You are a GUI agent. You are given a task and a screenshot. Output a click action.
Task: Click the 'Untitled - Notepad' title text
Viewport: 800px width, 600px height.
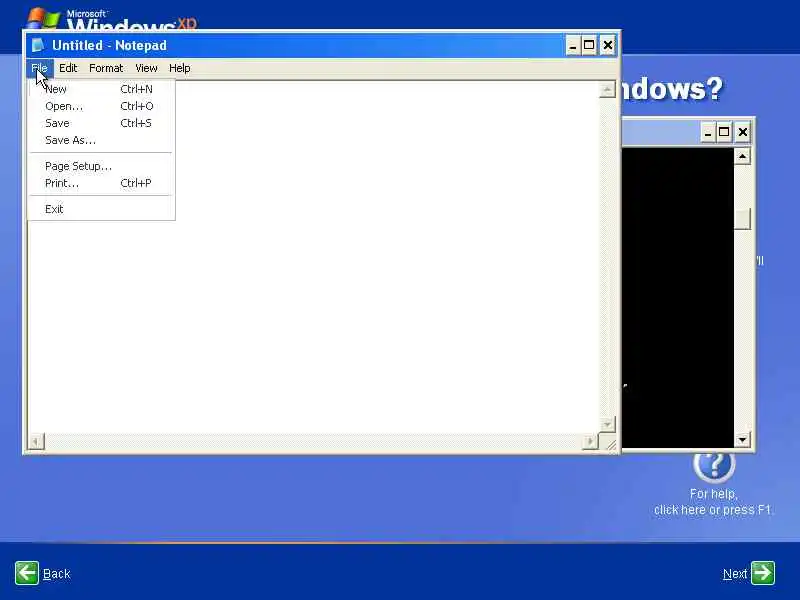[x=109, y=45]
